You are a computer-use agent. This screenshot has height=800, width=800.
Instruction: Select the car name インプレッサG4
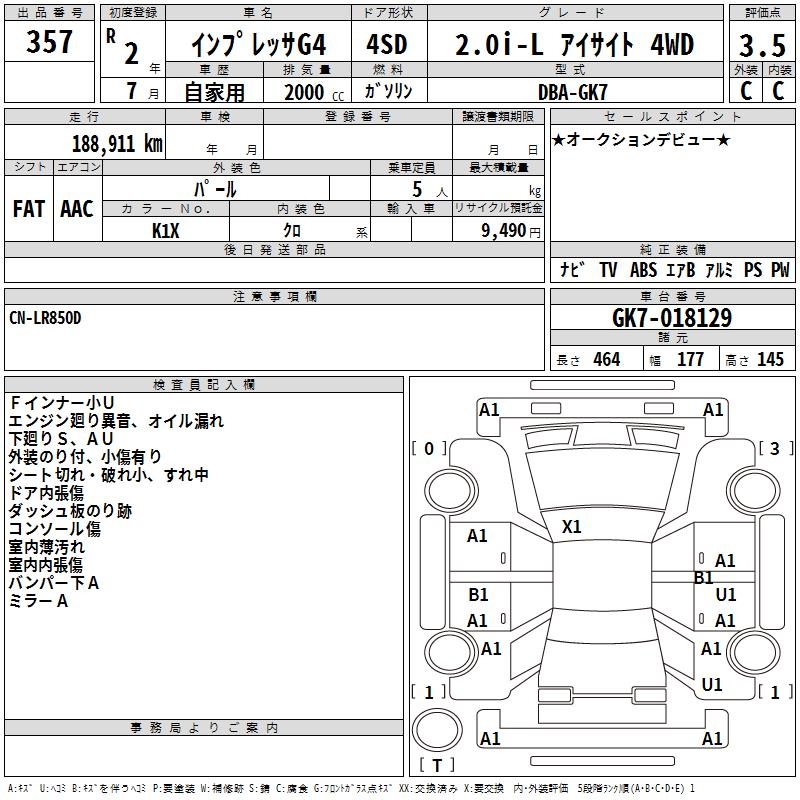point(259,45)
